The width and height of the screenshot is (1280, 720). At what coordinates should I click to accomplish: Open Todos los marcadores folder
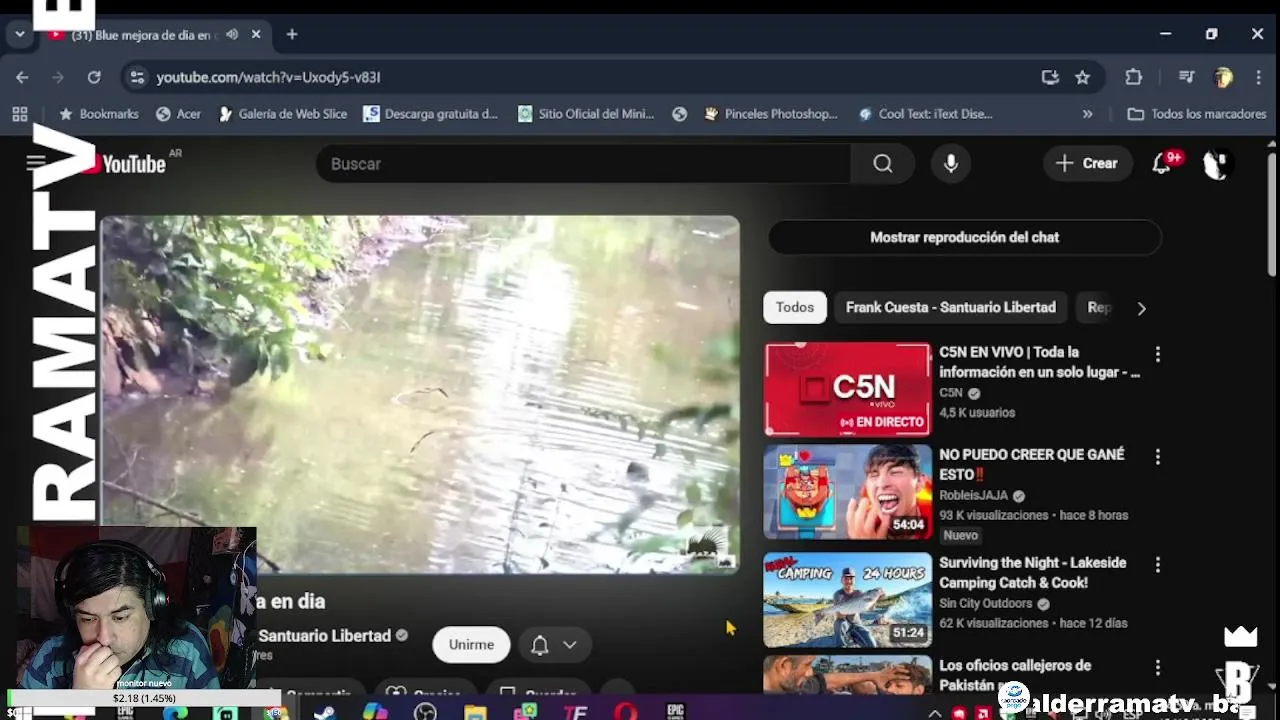click(1196, 114)
